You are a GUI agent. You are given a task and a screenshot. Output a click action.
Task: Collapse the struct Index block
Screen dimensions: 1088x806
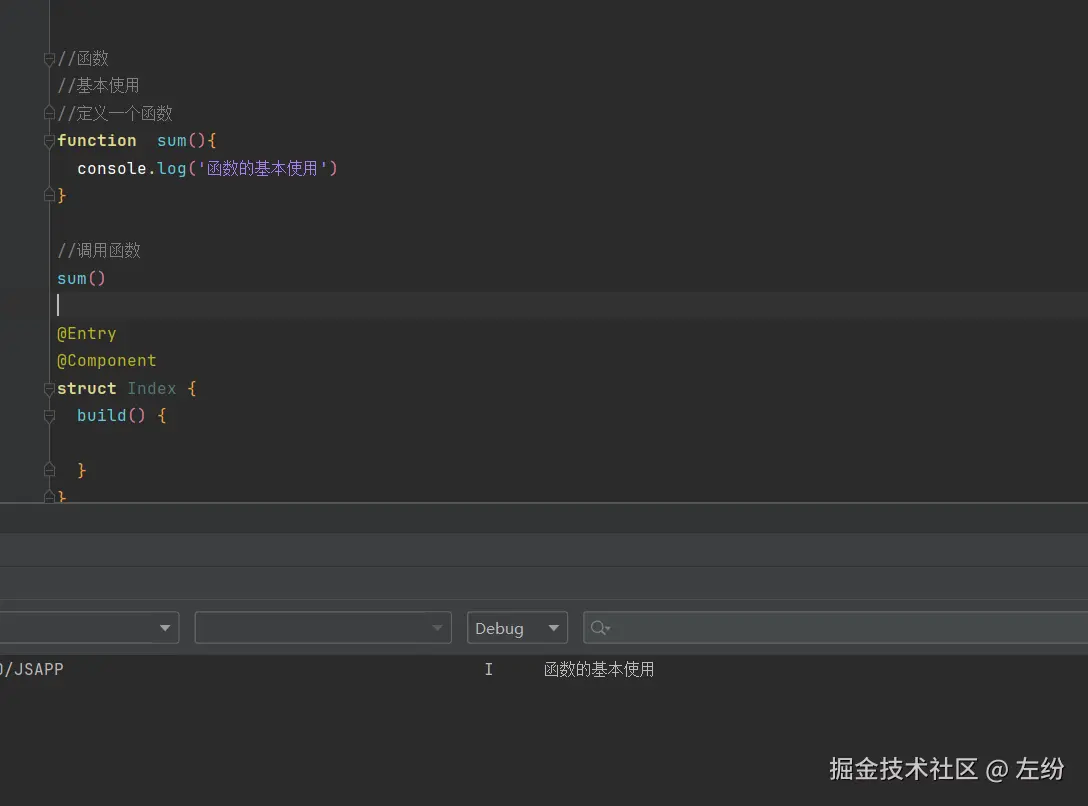pyautogui.click(x=49, y=388)
